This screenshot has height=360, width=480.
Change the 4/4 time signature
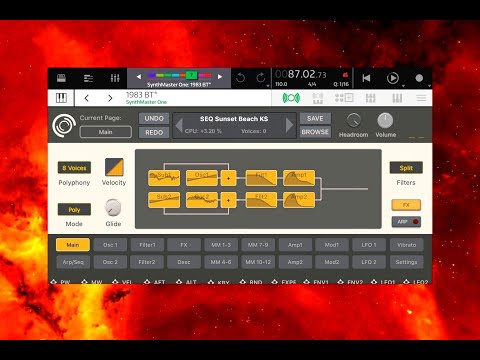tap(312, 84)
